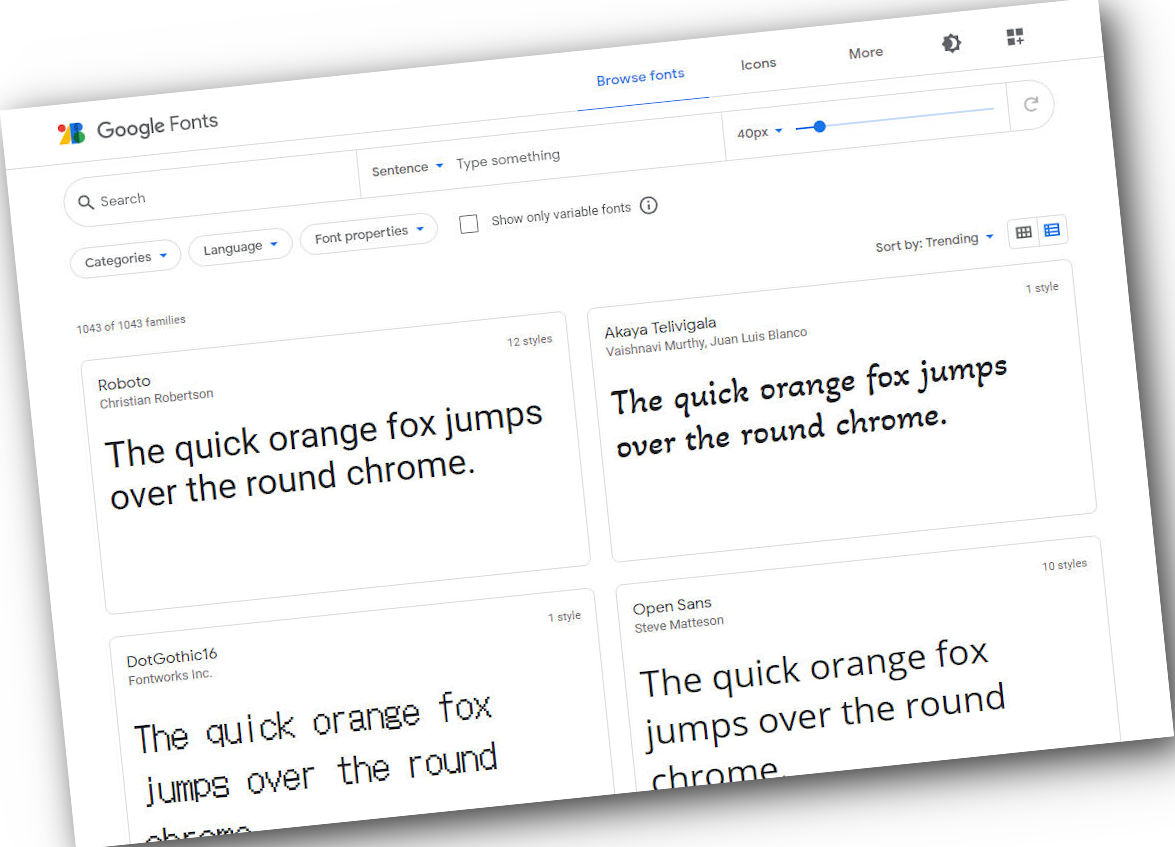Click the Christian Robertson designer name
Viewport: 1175px width, 847px height.
click(156, 398)
